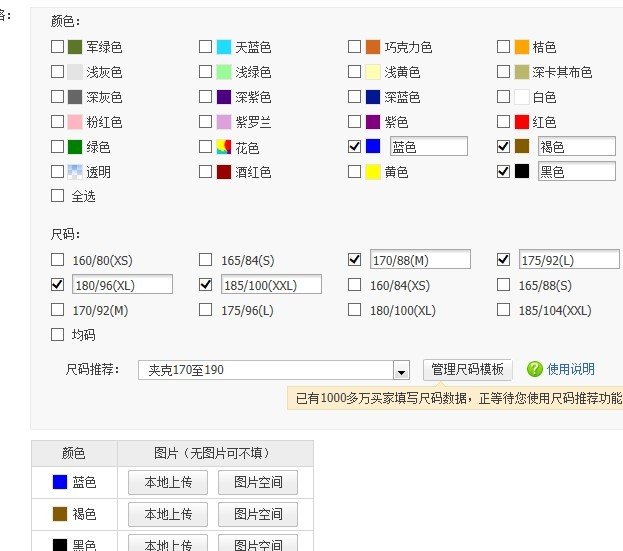The image size is (623, 551).
Task: Click 本地上传 for the 蓝色 row
Action: click(x=167, y=483)
